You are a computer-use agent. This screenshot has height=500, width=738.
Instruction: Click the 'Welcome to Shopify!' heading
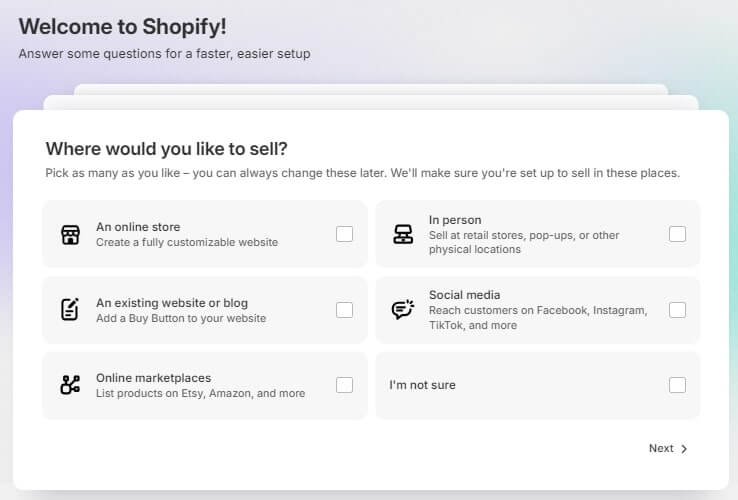[122, 26]
